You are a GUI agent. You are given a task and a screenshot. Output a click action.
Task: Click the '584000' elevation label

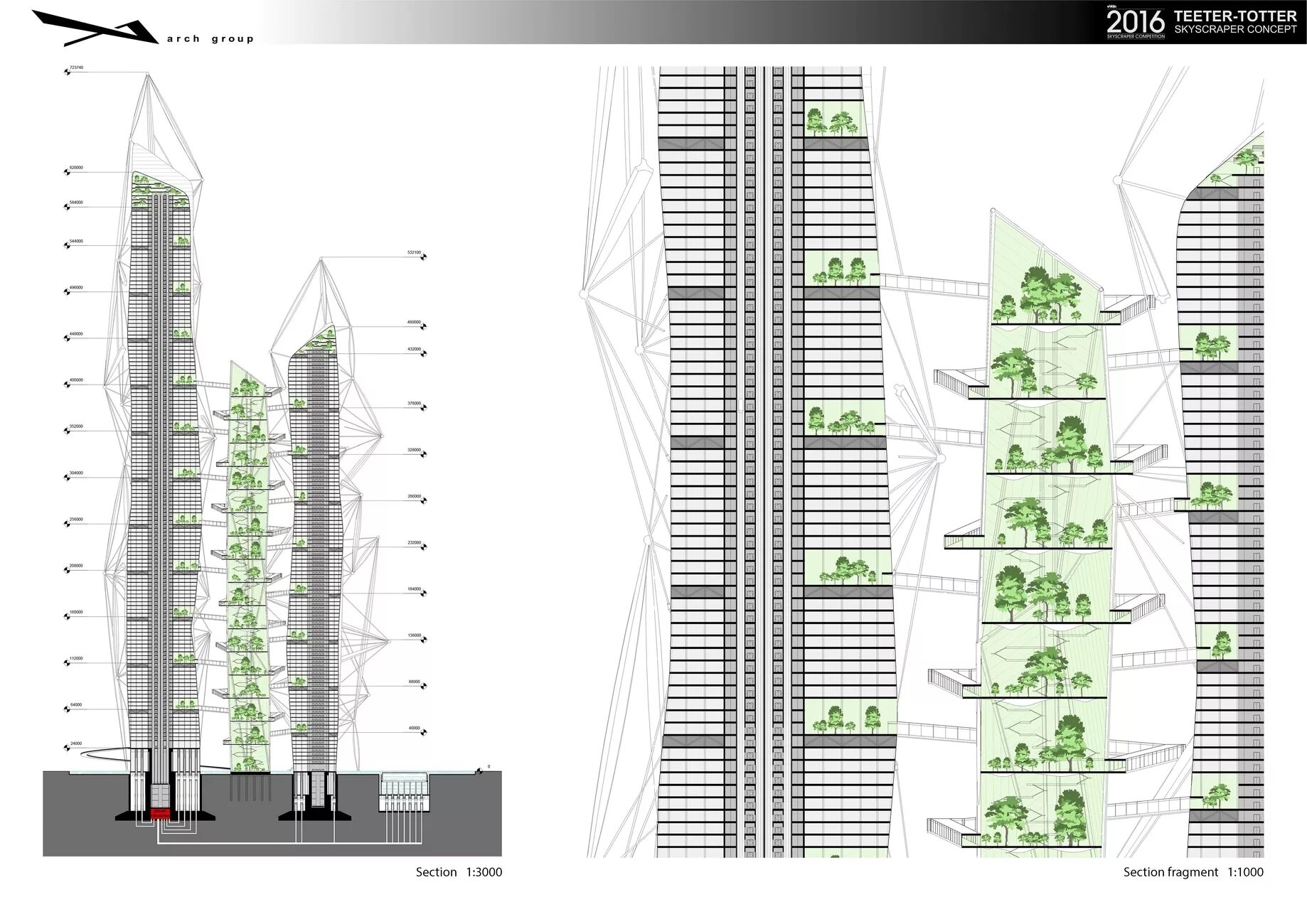point(76,203)
